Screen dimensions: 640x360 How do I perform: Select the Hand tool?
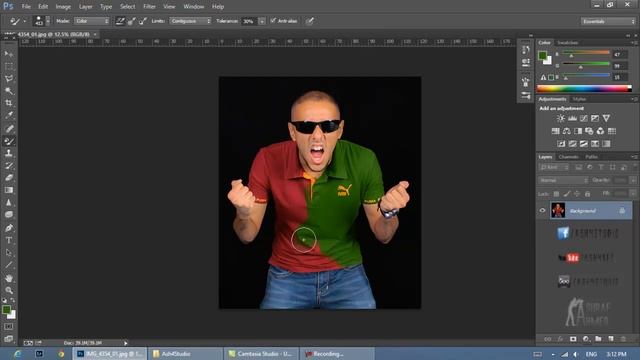pyautogui.click(x=9, y=278)
